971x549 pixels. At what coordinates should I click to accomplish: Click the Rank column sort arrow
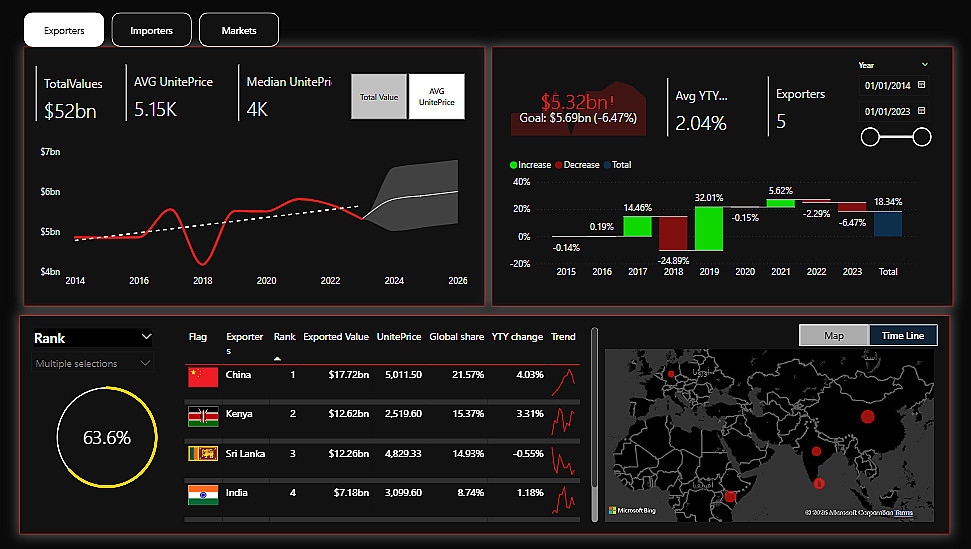point(277,358)
